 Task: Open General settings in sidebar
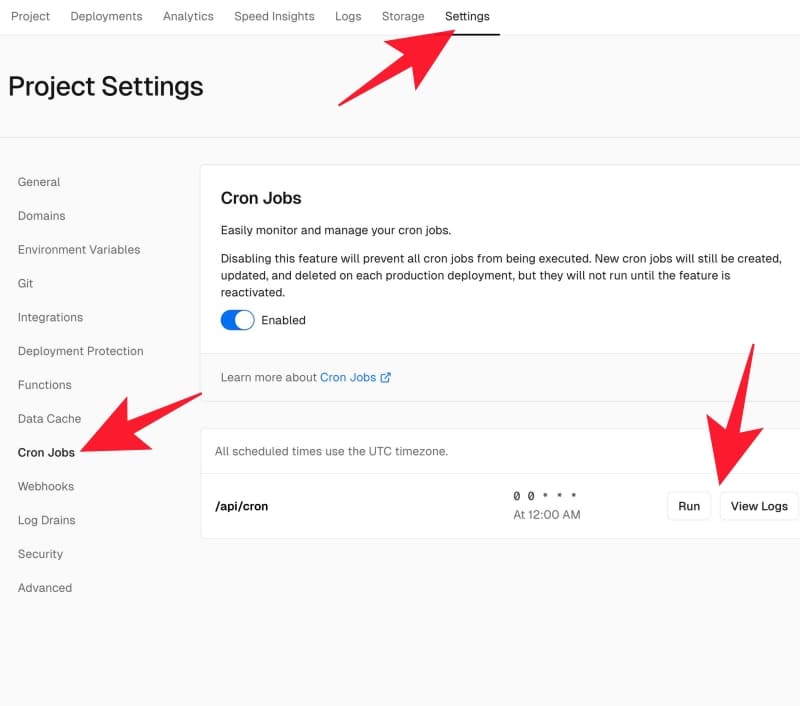39,182
